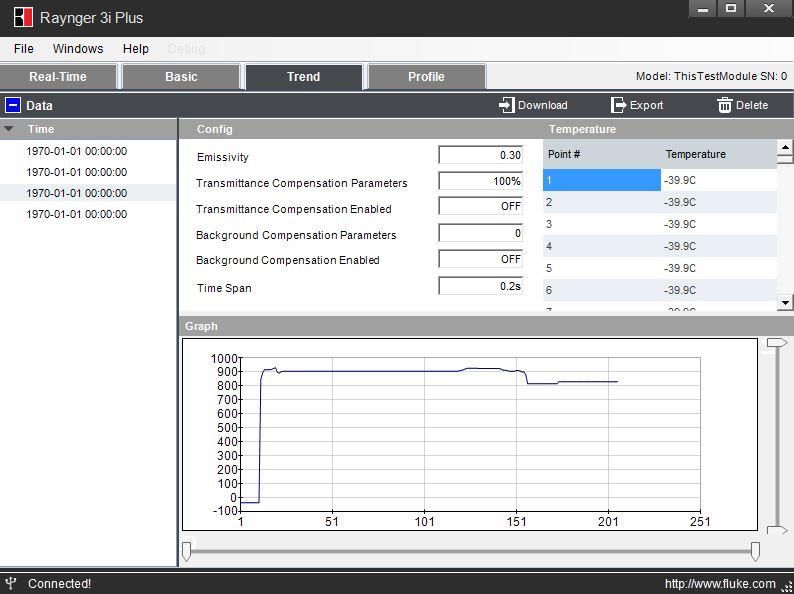Click the lower handle of vertical graph slider
This screenshot has width=794, height=594.
tap(777, 530)
